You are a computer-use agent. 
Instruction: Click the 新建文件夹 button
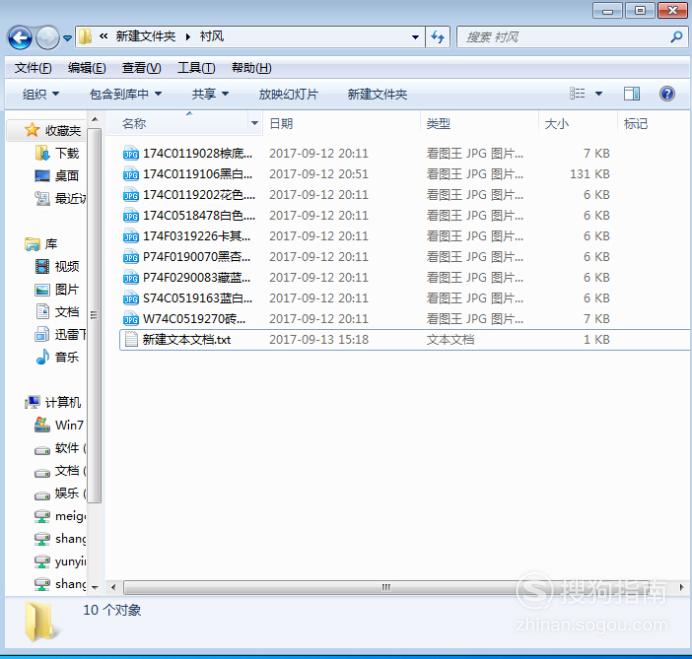377,94
